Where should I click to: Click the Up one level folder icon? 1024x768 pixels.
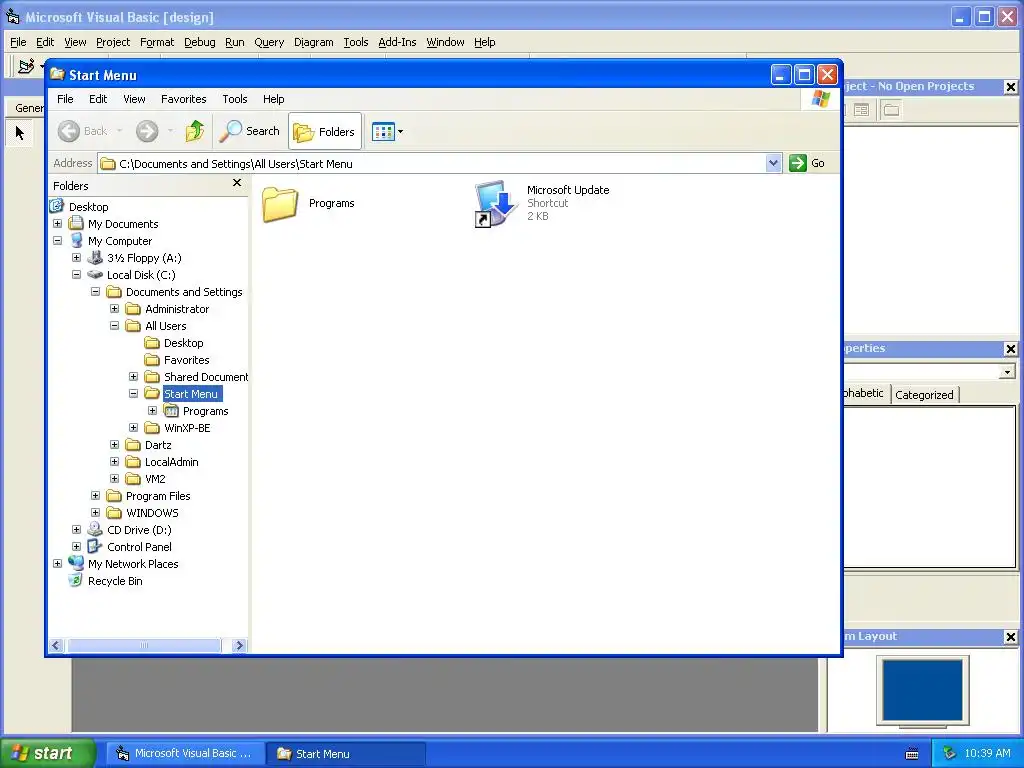click(x=195, y=131)
